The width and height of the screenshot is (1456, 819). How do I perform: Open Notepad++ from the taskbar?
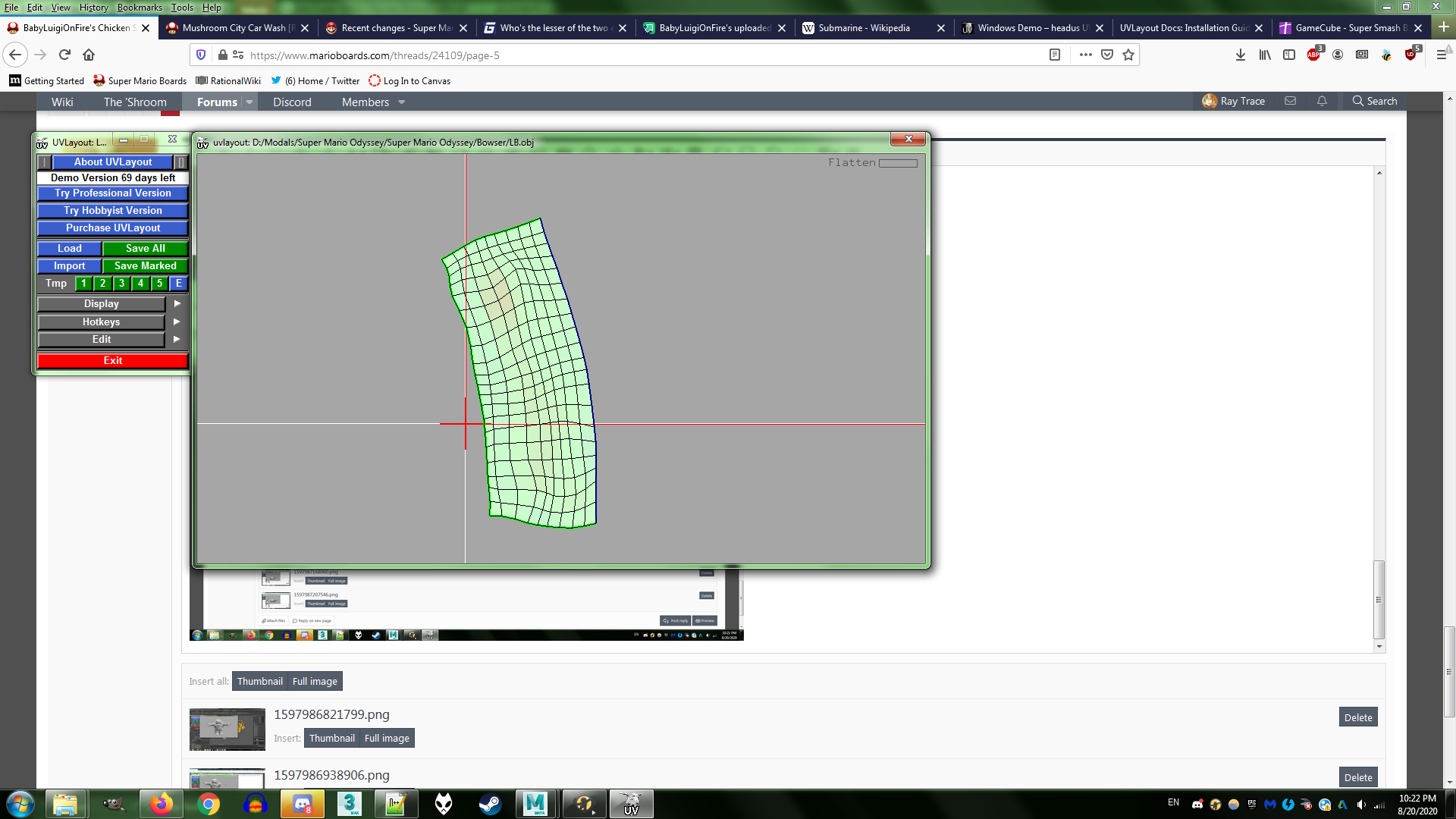[x=396, y=804]
